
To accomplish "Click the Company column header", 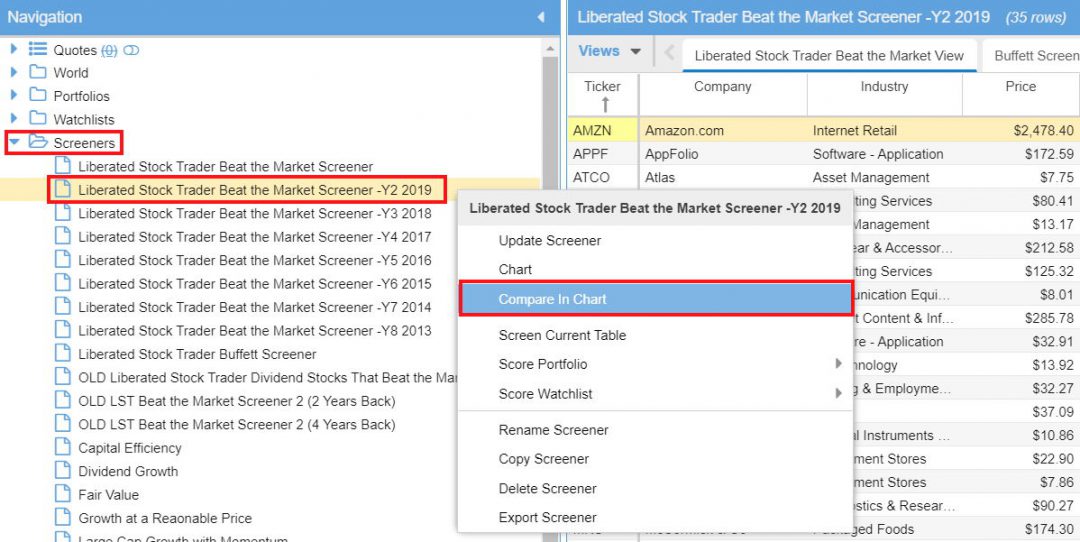I will 723,87.
